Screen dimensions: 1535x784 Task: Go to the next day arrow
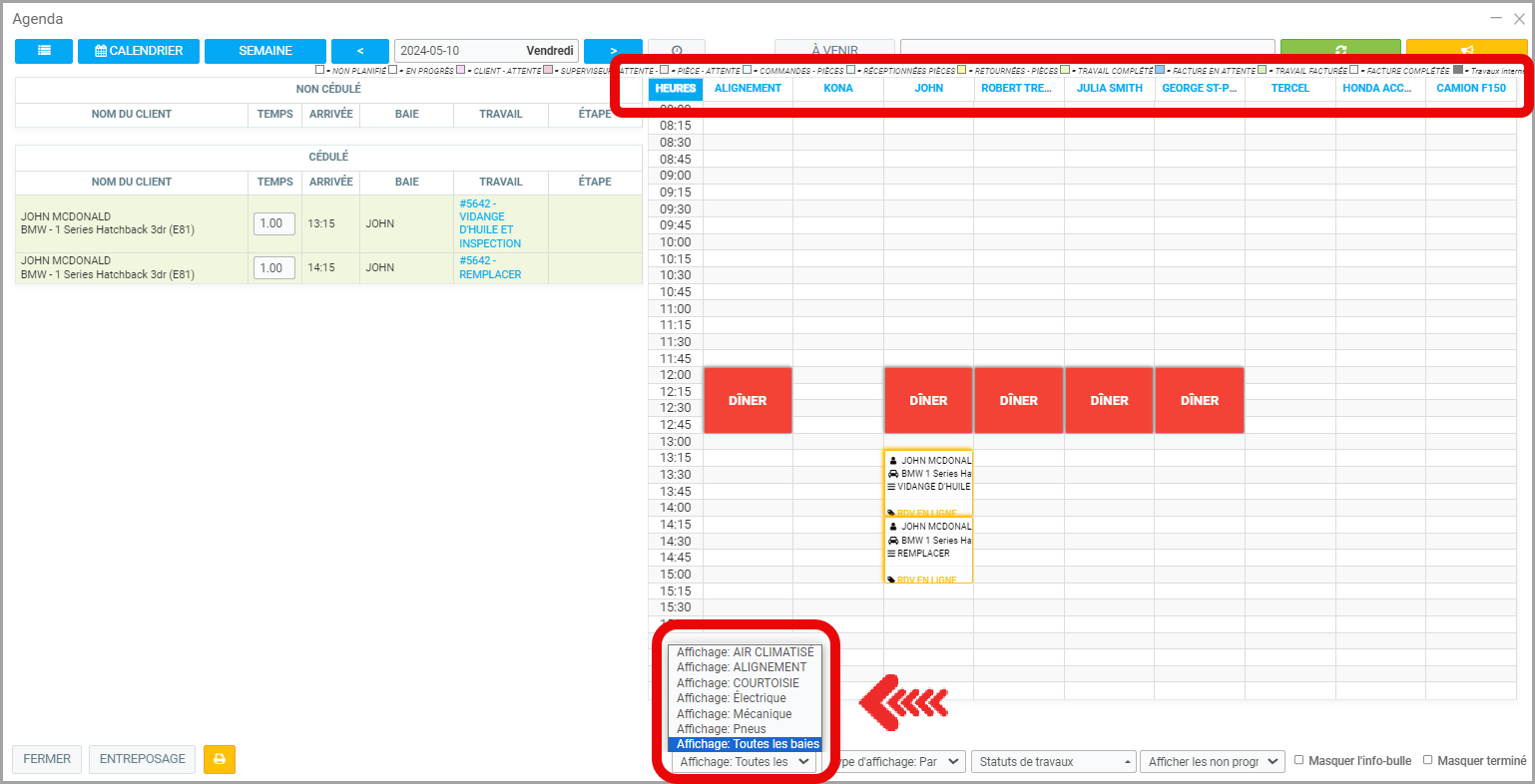pos(613,48)
